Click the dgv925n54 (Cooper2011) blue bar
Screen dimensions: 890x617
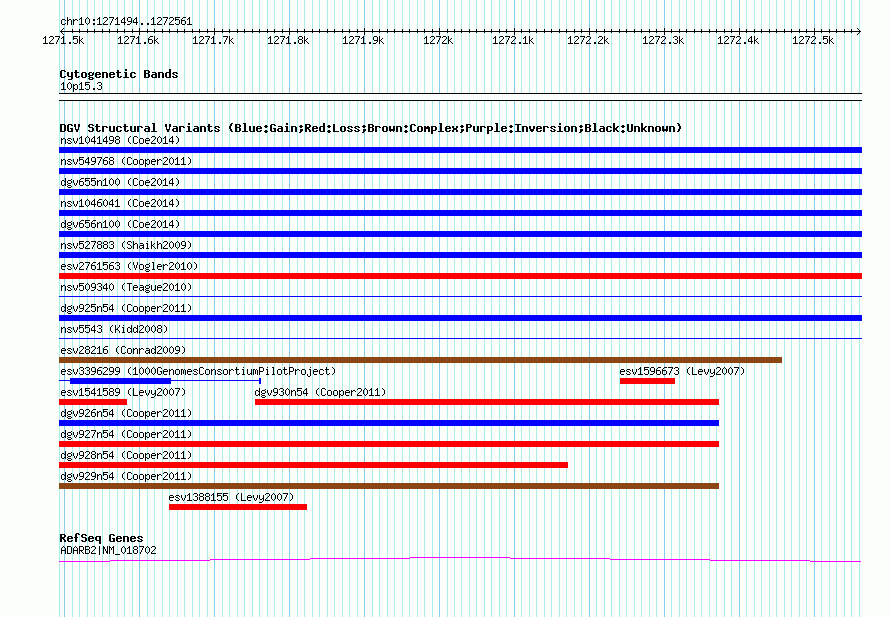point(460,318)
